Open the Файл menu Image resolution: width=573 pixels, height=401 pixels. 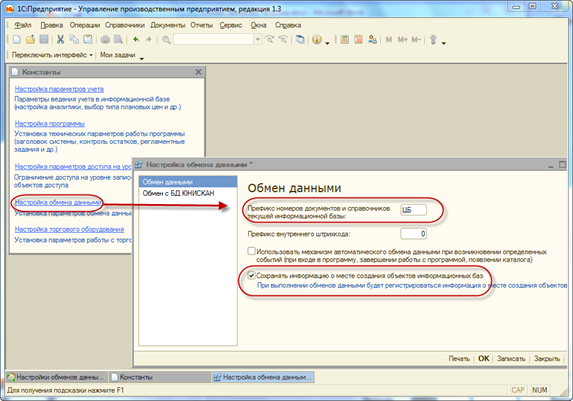coord(23,25)
